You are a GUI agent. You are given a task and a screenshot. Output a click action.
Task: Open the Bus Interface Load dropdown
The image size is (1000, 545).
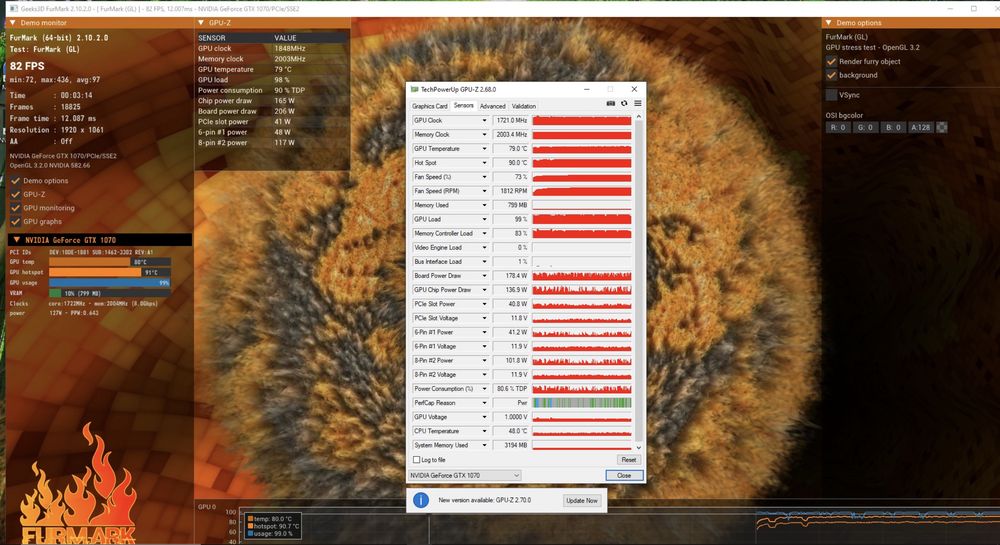click(x=484, y=261)
